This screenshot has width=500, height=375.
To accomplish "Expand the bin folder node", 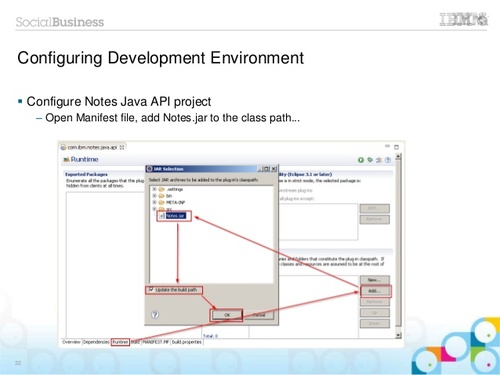I will coord(154,196).
